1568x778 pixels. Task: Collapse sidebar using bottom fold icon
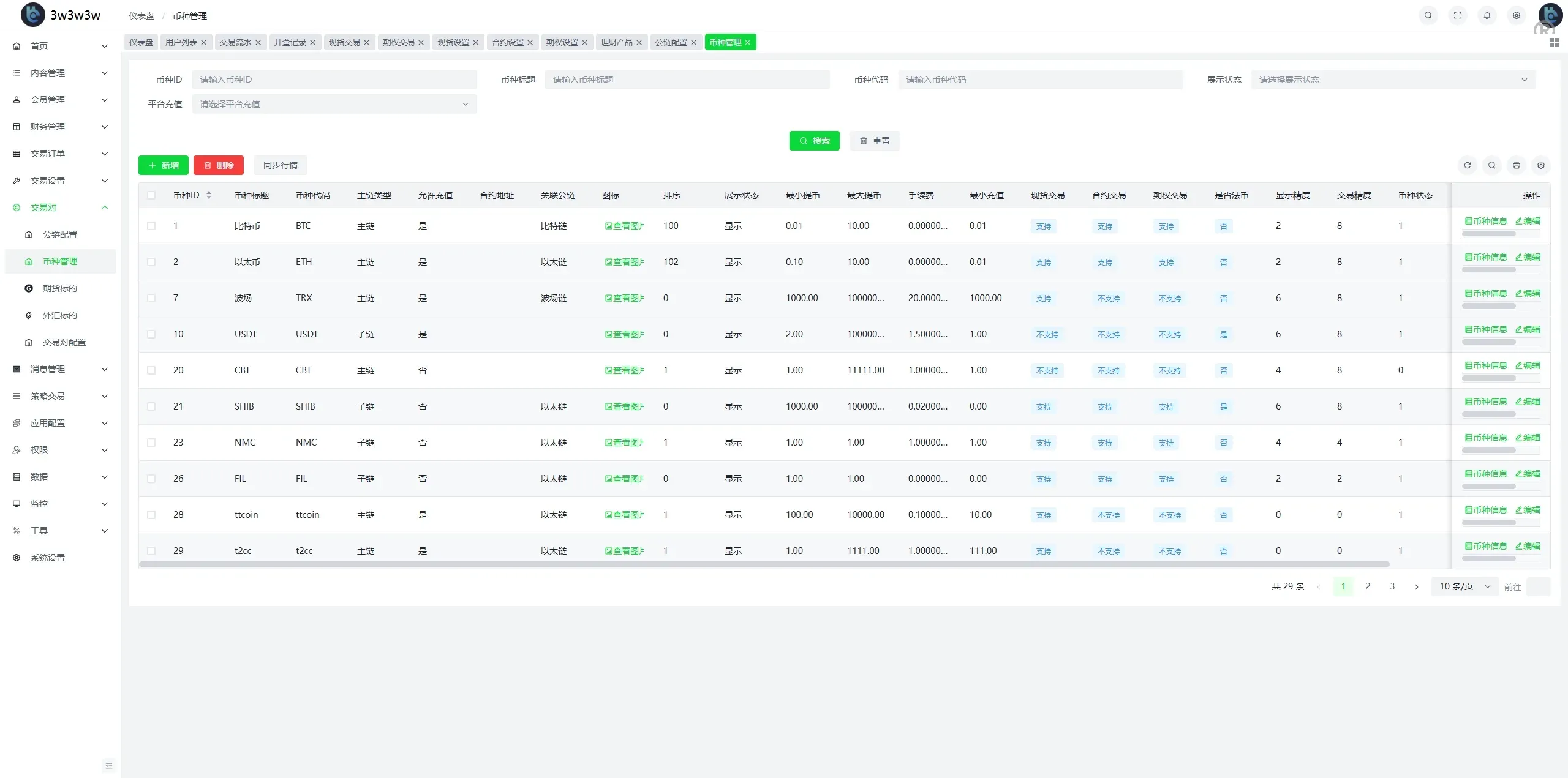pos(108,765)
